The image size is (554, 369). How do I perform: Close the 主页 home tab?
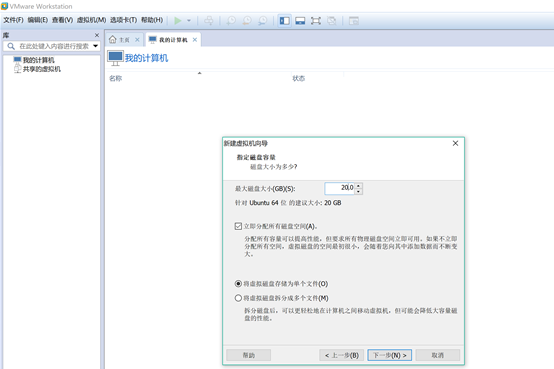[x=137, y=40]
